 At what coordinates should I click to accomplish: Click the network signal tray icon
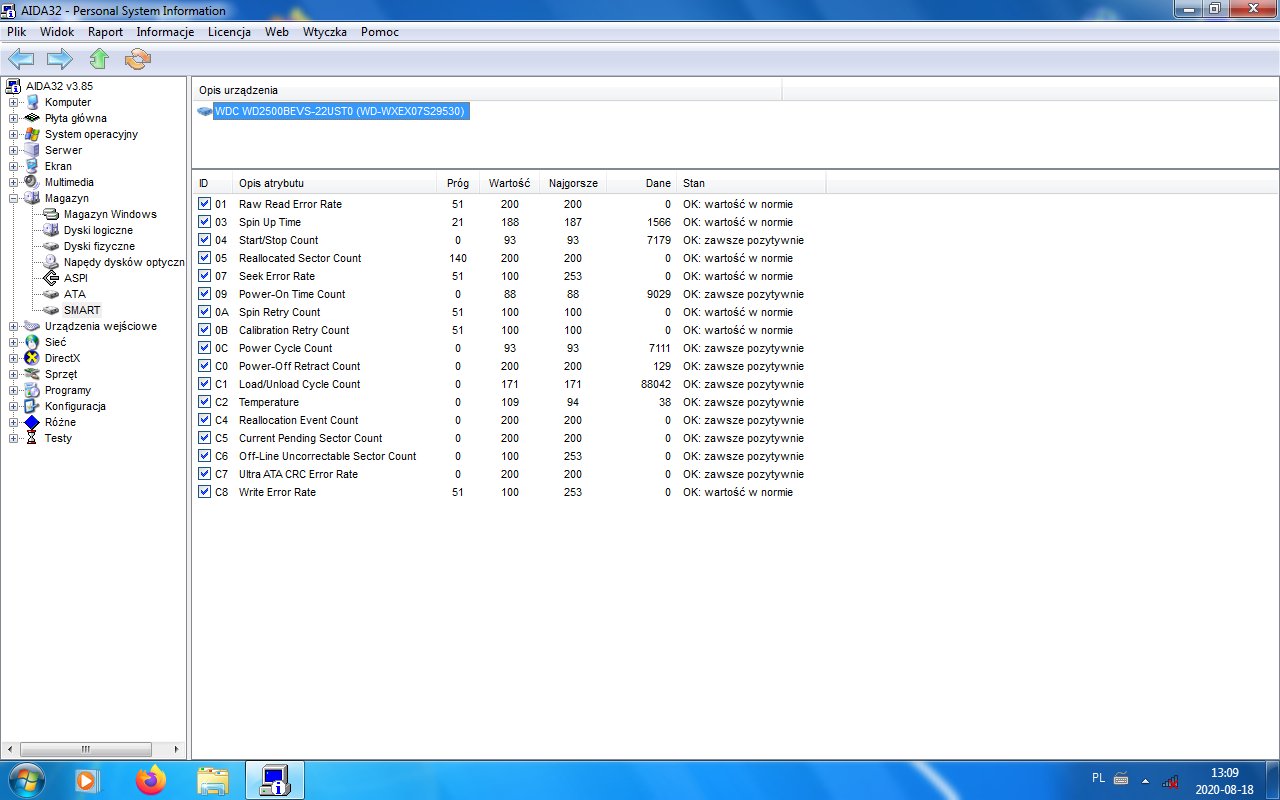1170,780
